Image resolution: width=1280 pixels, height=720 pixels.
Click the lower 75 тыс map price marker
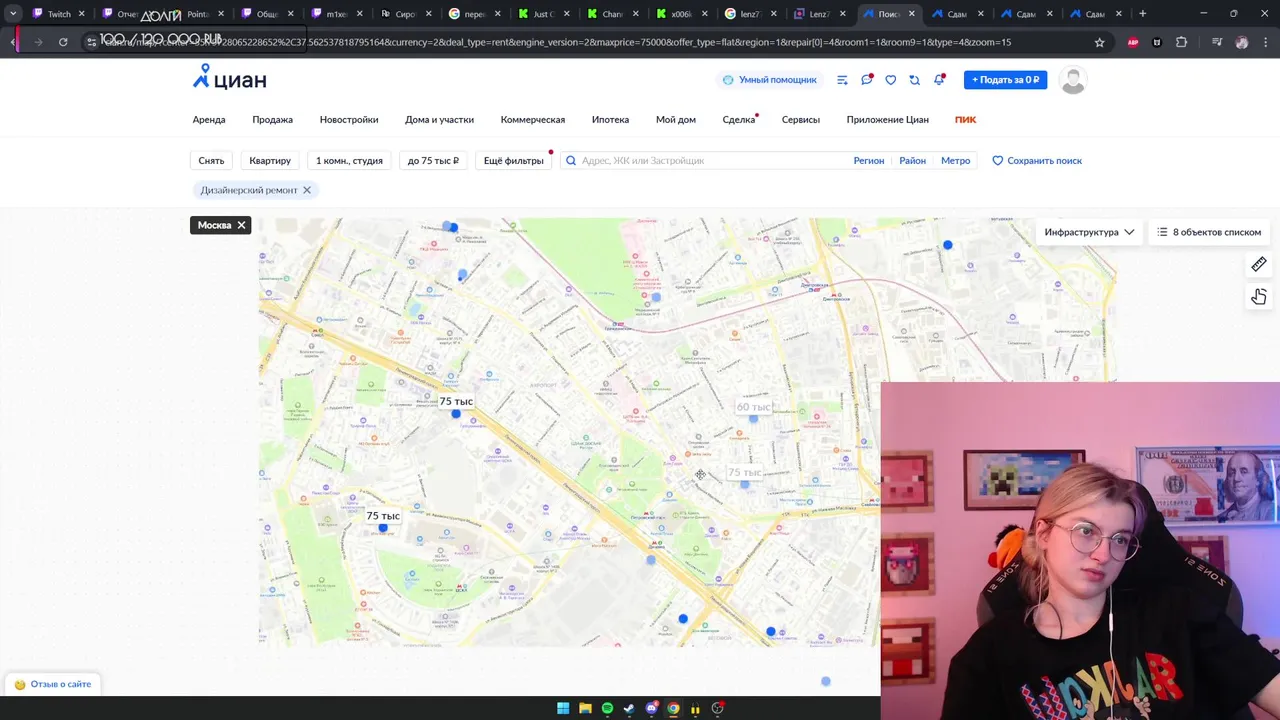pos(383,516)
